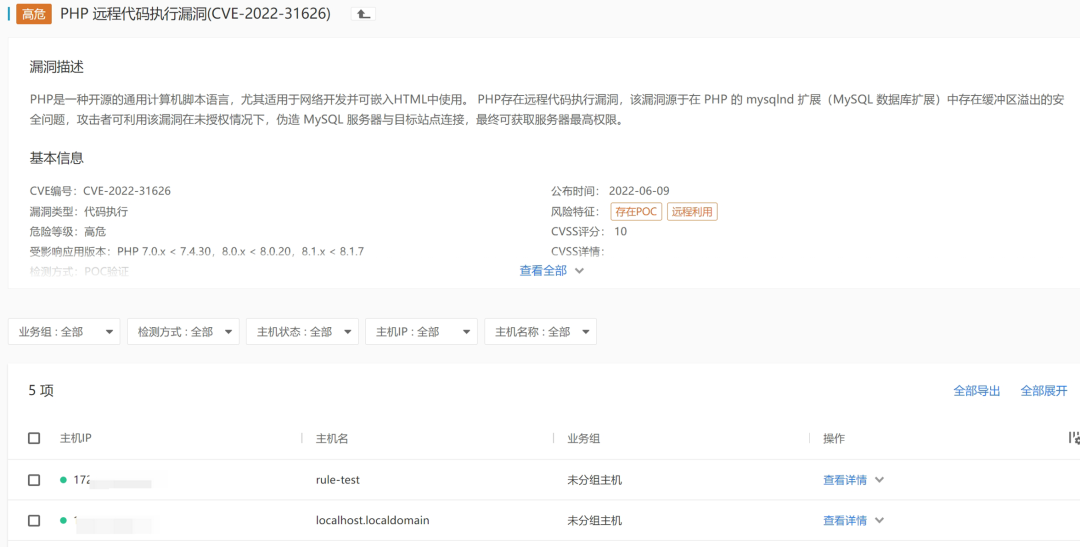Click the rule-test host name
This screenshot has width=1080, height=547.
pos(338,480)
